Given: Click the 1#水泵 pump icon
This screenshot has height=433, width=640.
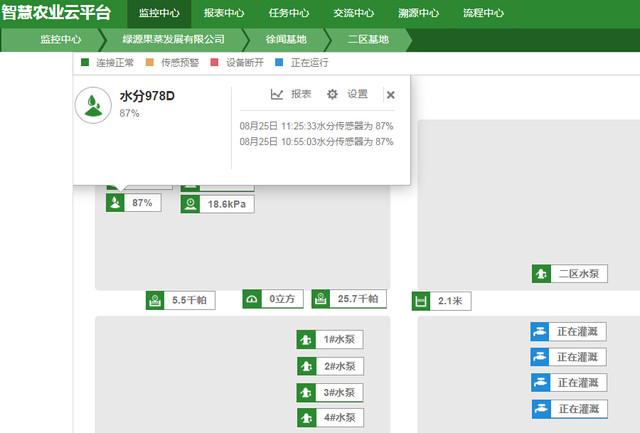Looking at the screenshot, I should point(306,340).
